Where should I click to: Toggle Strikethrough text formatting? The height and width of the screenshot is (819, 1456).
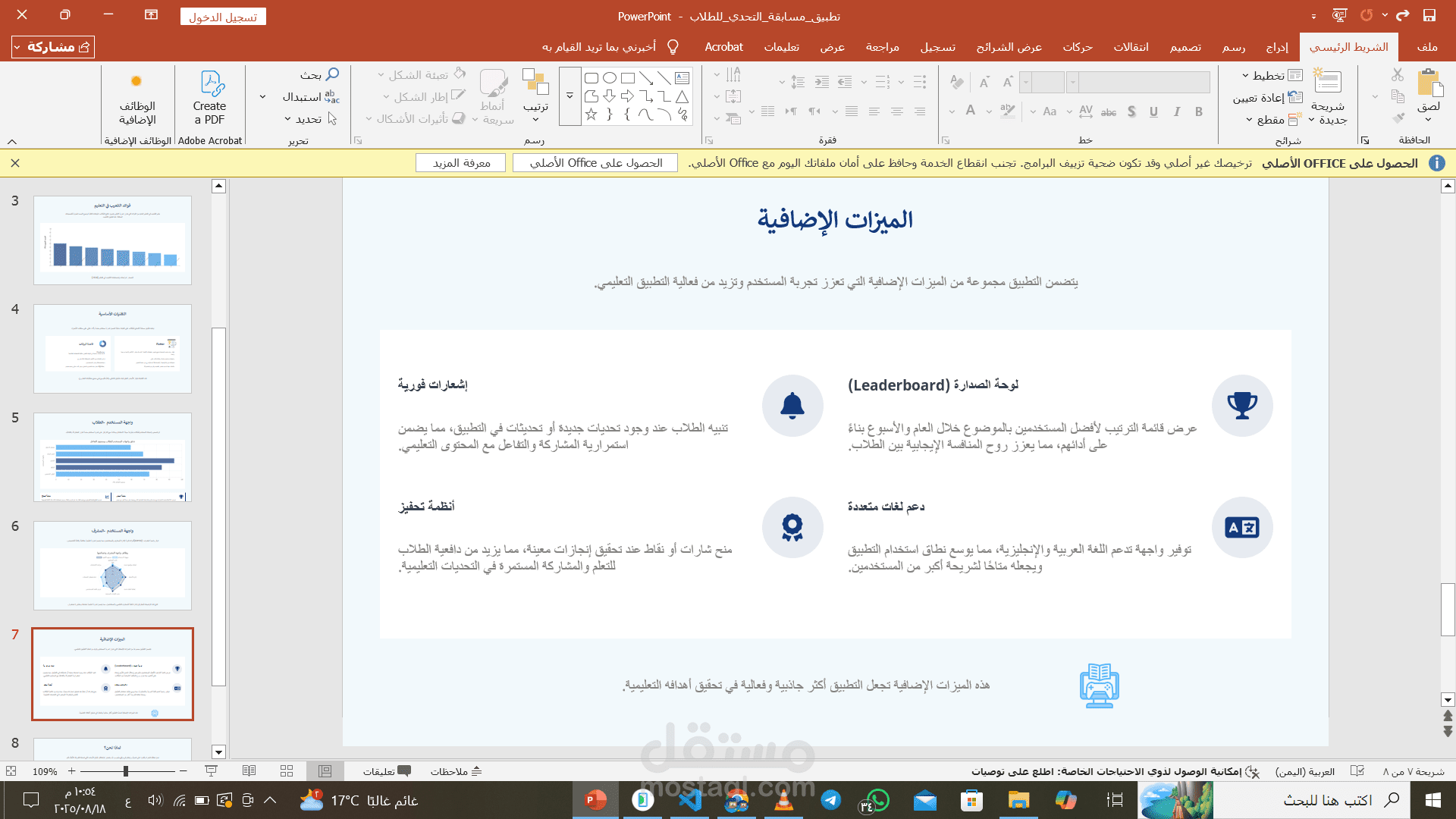point(1109,112)
